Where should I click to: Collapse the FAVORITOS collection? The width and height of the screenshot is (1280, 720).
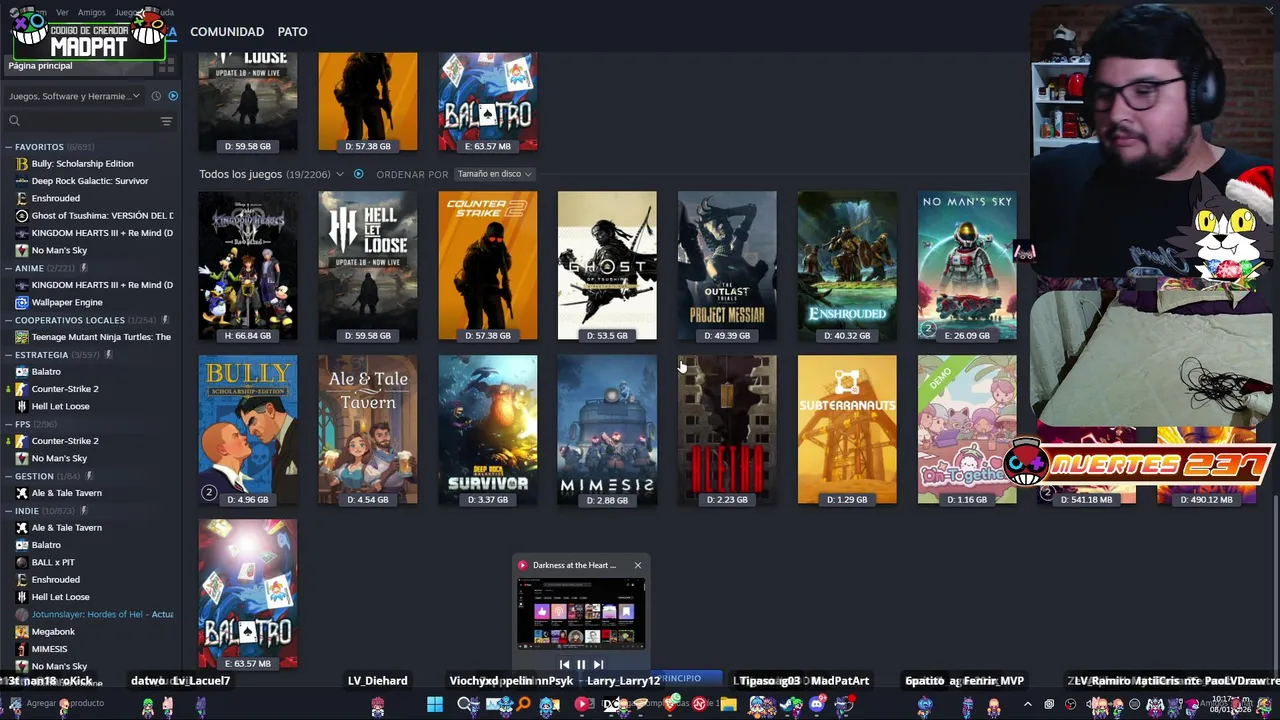[8, 147]
